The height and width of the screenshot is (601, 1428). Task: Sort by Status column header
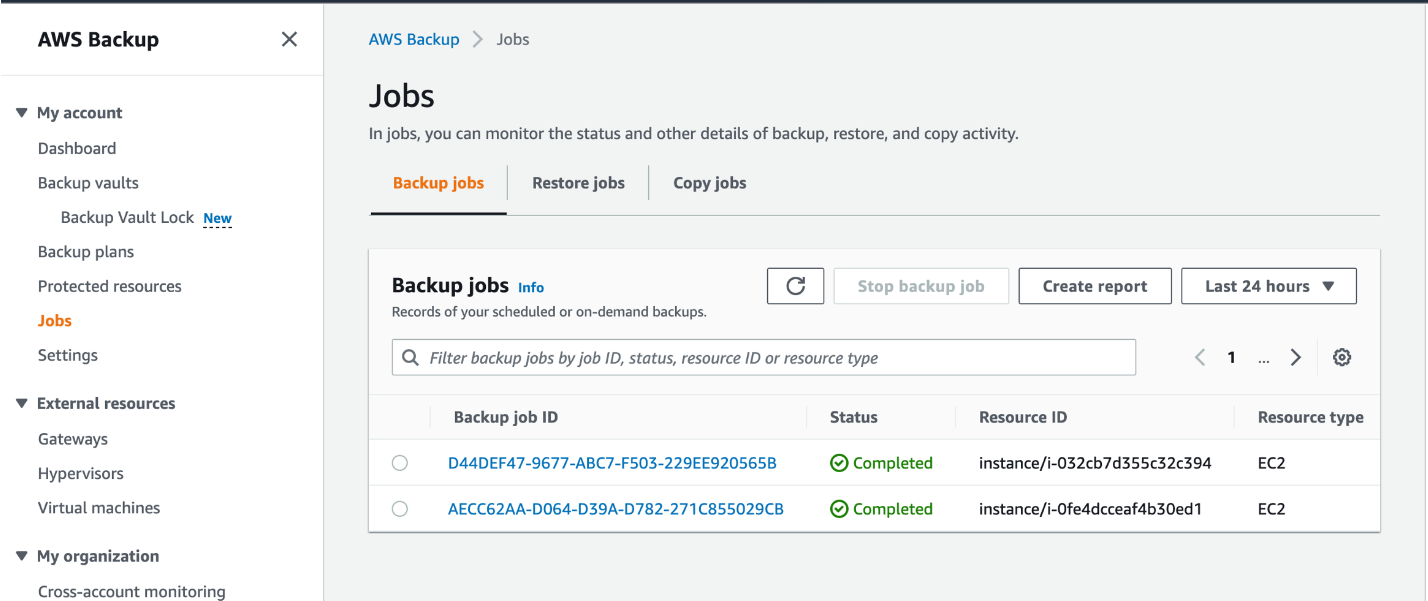coord(854,417)
